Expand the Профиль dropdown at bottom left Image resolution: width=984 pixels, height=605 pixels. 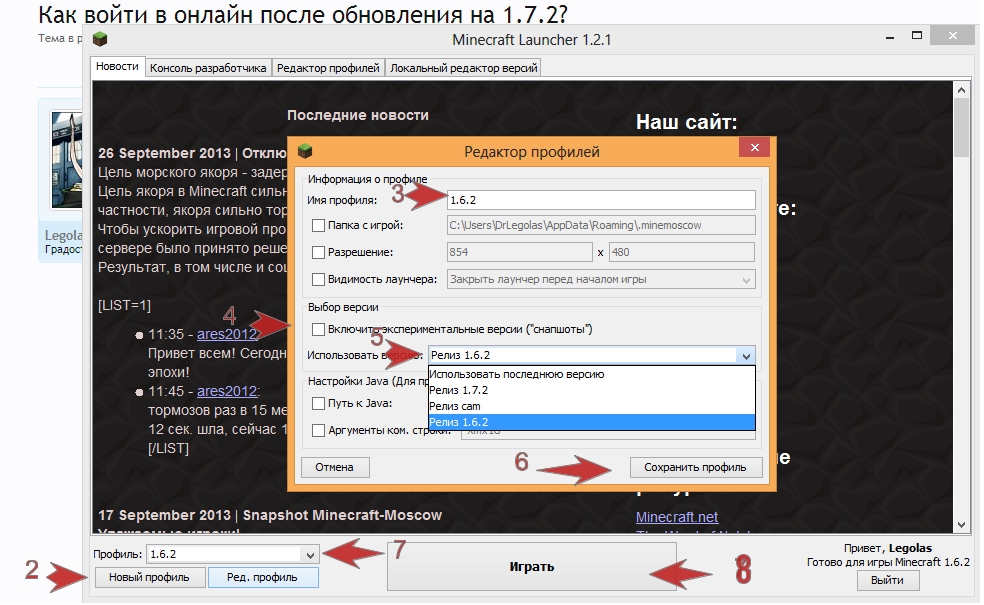[310, 554]
